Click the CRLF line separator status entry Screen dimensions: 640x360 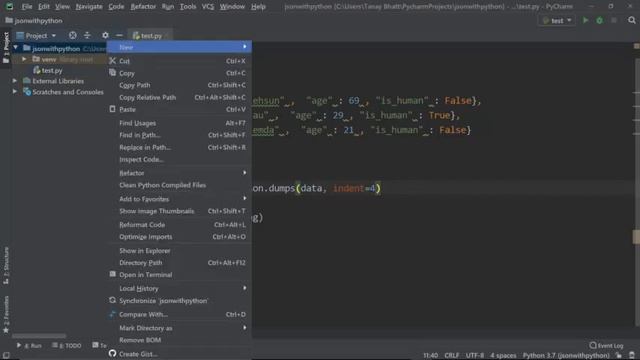(x=451, y=356)
